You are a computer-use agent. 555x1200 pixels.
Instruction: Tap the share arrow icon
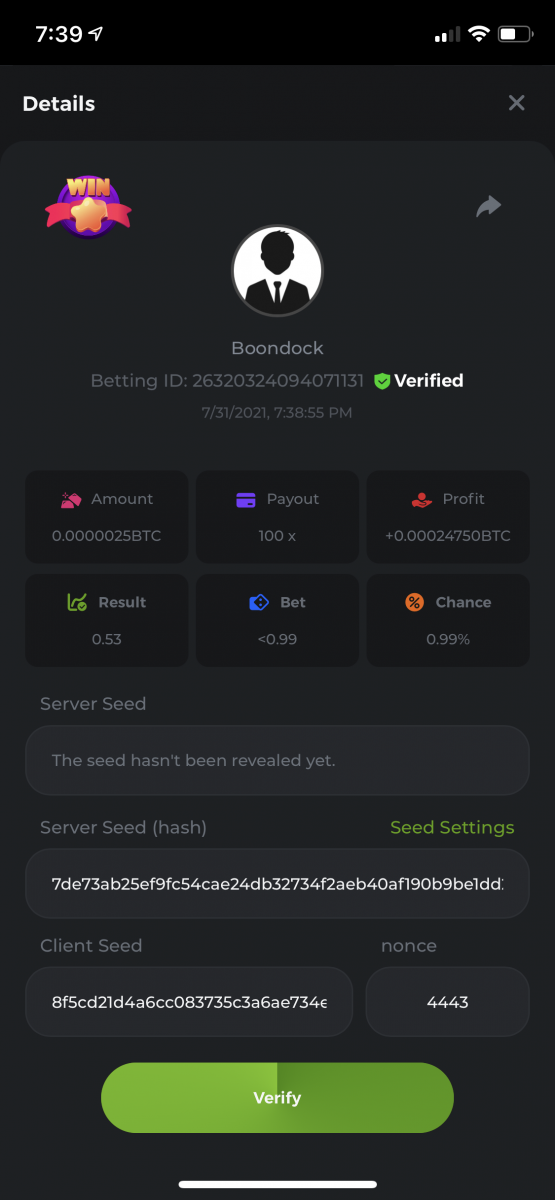[x=488, y=206]
